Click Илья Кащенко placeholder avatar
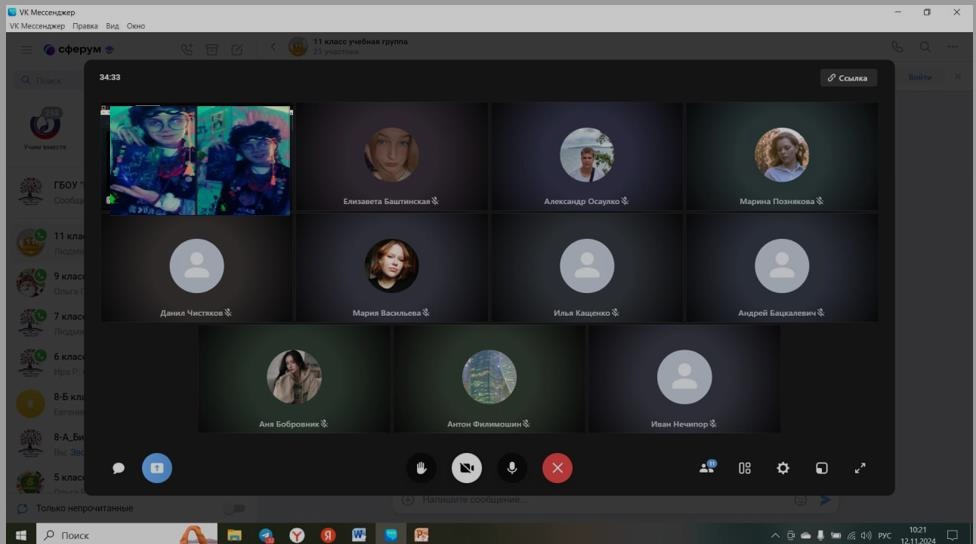Screen dimensions: 976x544 coord(587,266)
